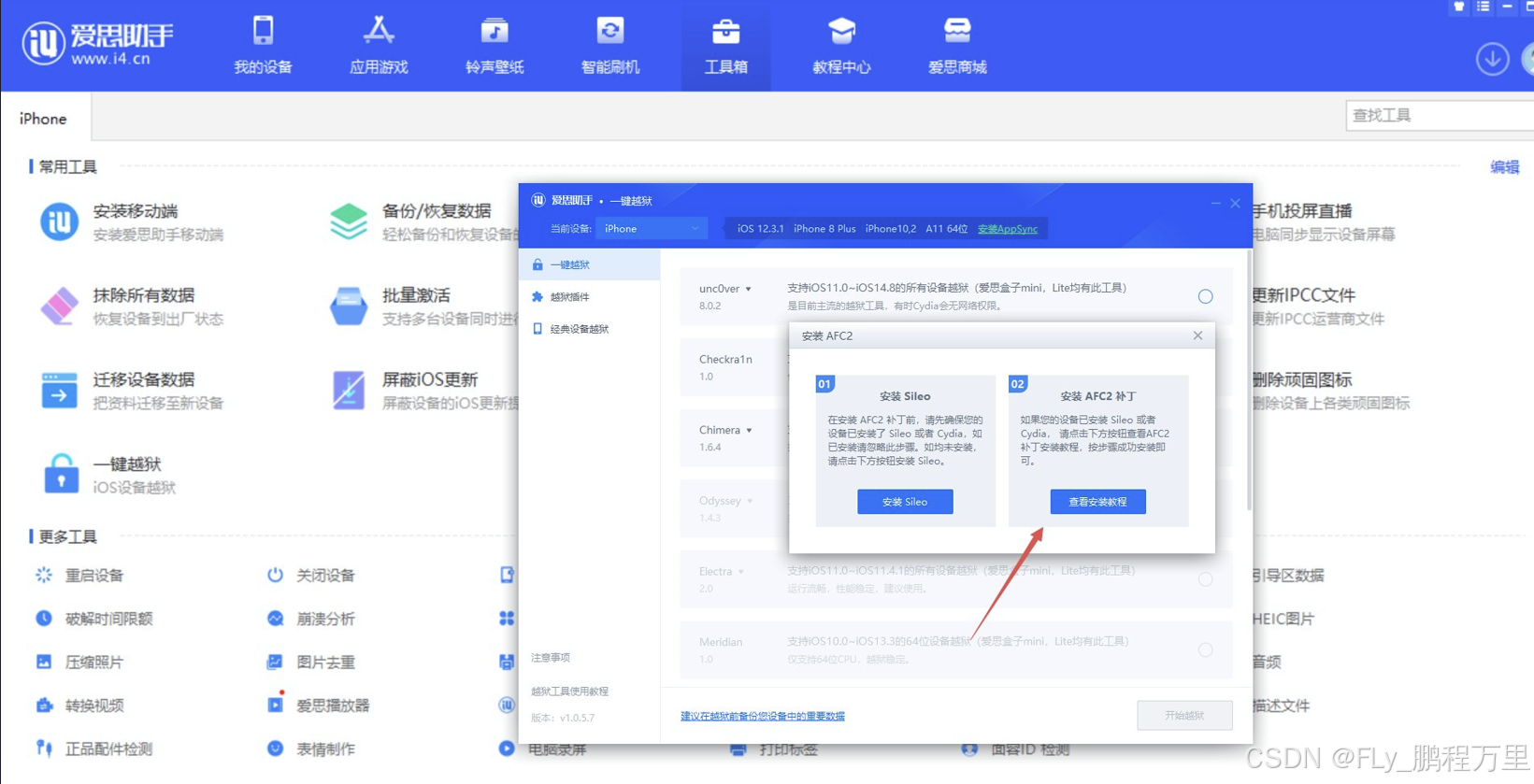
Task: Open 正品配件检测 tool
Action: pyautogui.click(x=93, y=748)
